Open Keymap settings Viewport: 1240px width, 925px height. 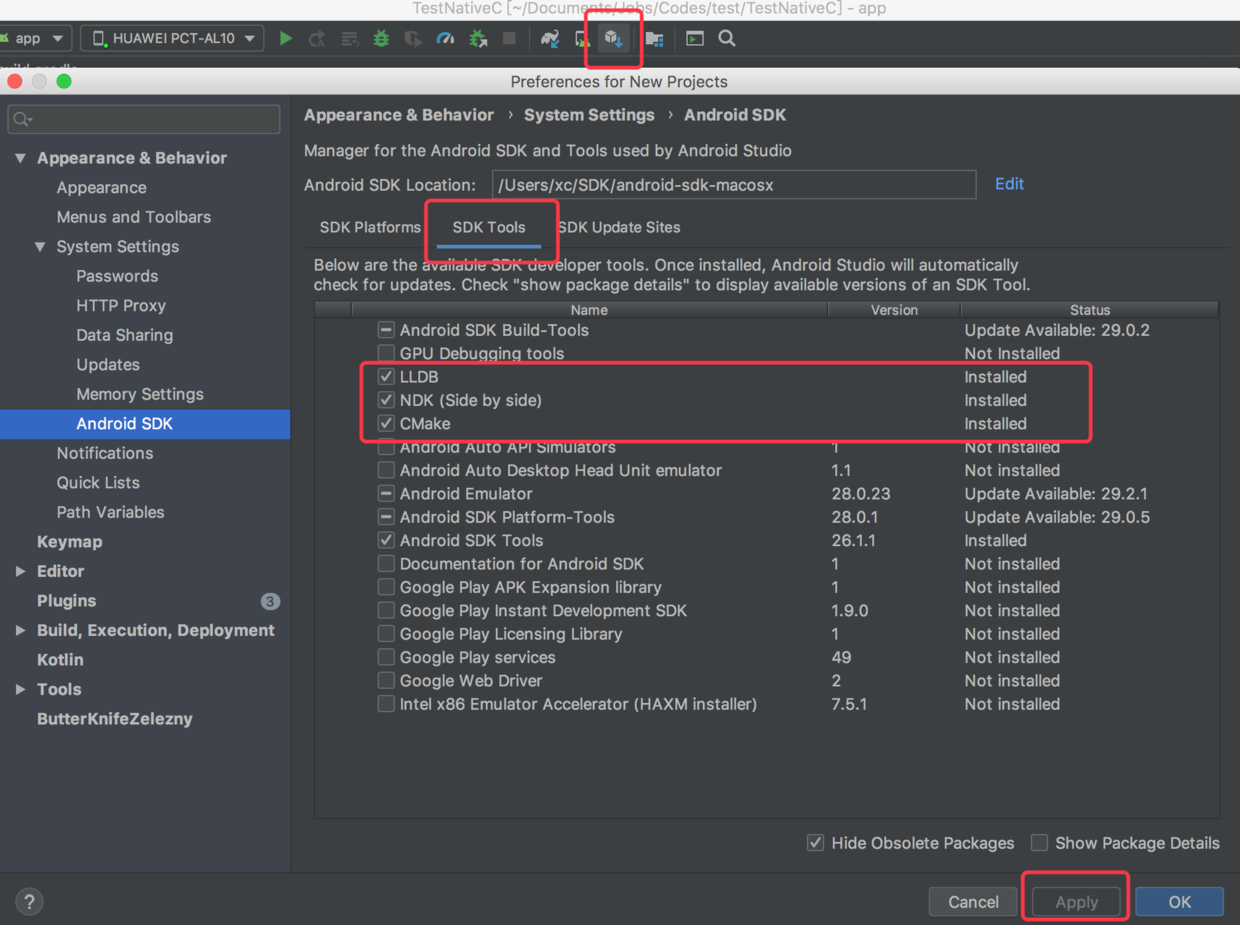[x=69, y=542]
